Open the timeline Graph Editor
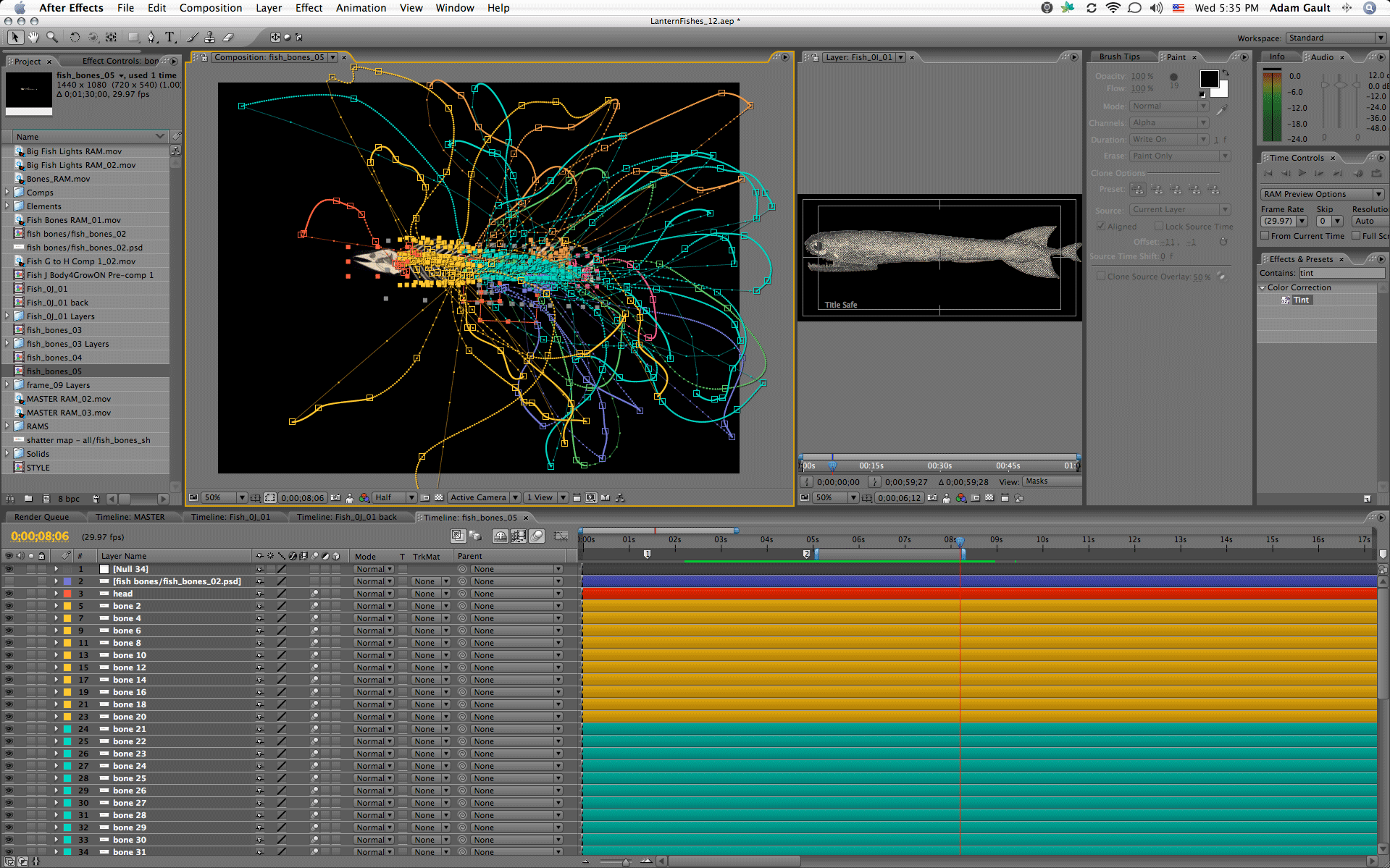Screen dimensions: 1390x868 [x=561, y=536]
